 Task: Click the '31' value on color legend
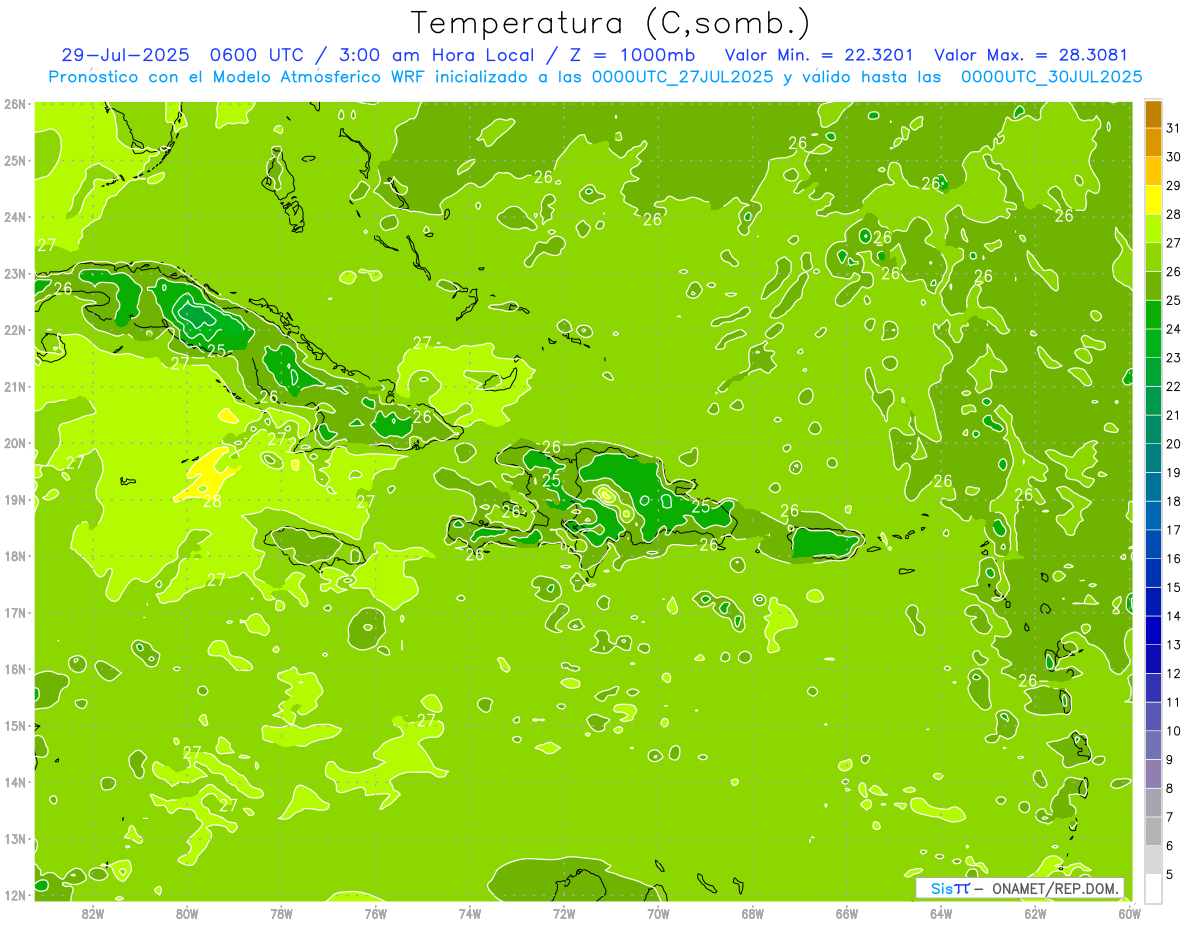(x=1174, y=127)
